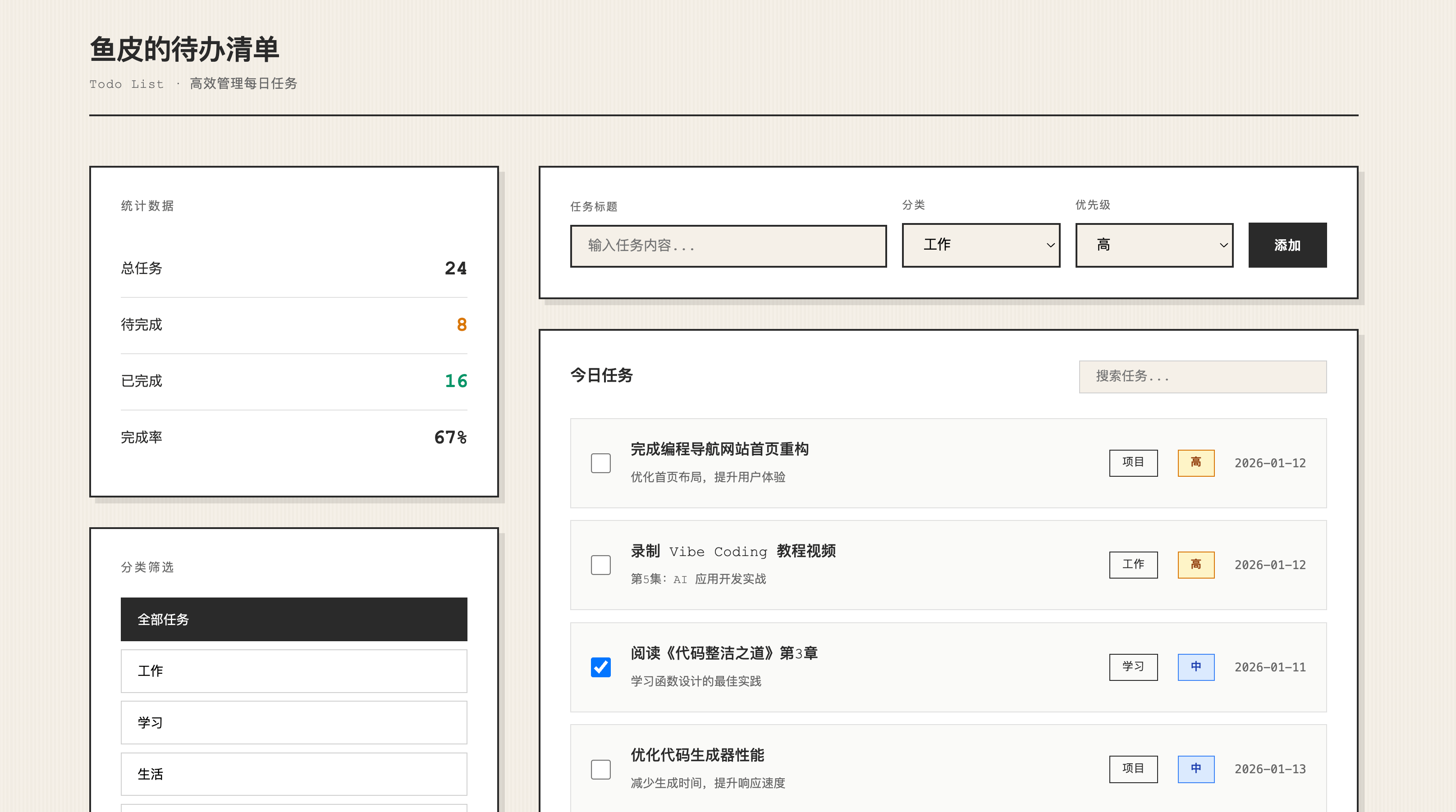The image size is (1456, 812).
Task: Uncheck the 阅读《代码整洁之道》第3章 task
Action: [600, 667]
